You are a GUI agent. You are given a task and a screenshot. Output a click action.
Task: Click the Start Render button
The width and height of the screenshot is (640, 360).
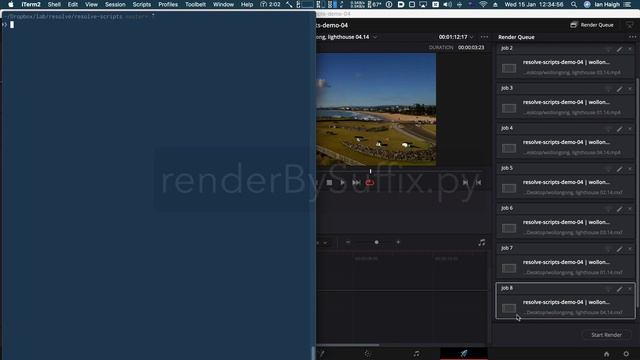tap(606, 335)
